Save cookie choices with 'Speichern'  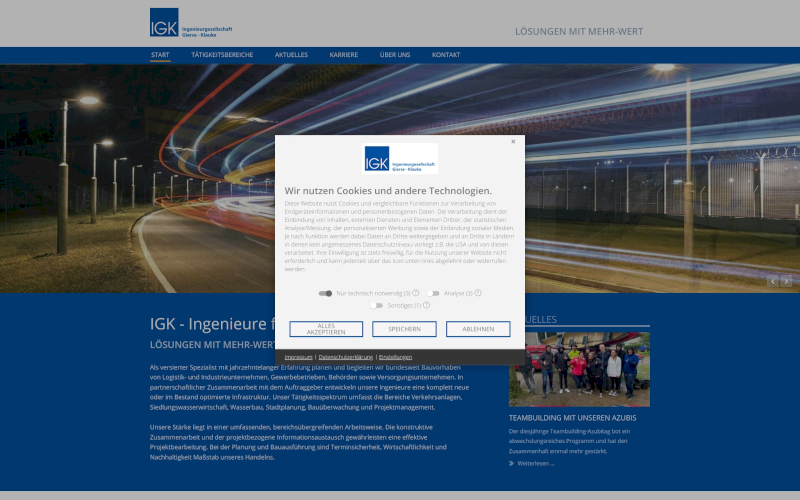(x=404, y=329)
